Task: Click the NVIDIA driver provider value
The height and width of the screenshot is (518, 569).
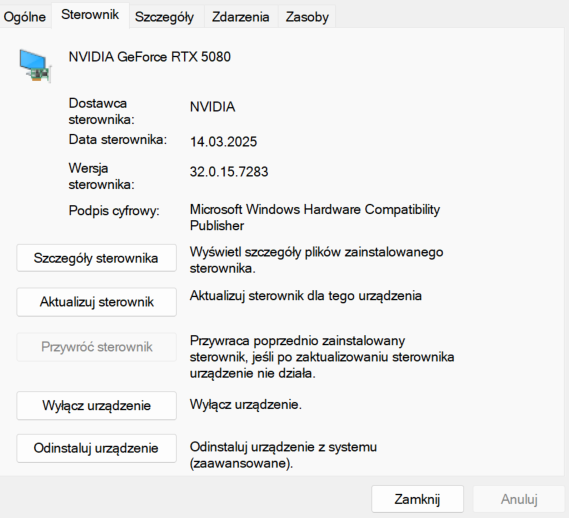Action: pos(213,107)
